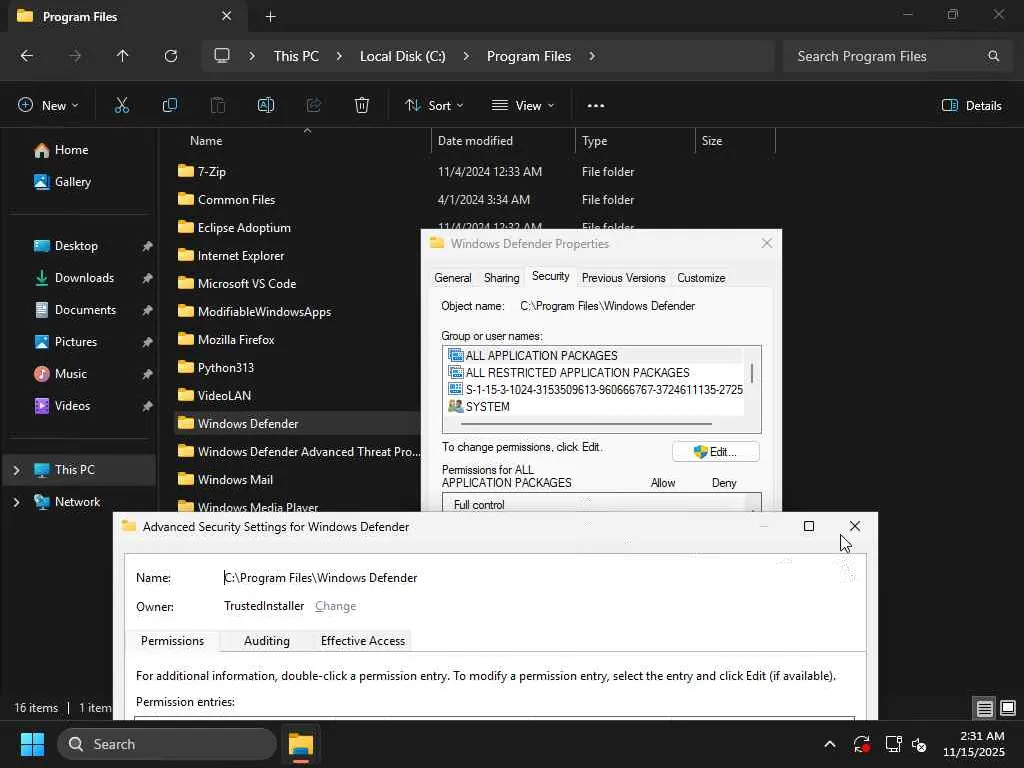
Task: Expand chevron after Local Disk (C:) breadcrumb
Action: coord(466,56)
